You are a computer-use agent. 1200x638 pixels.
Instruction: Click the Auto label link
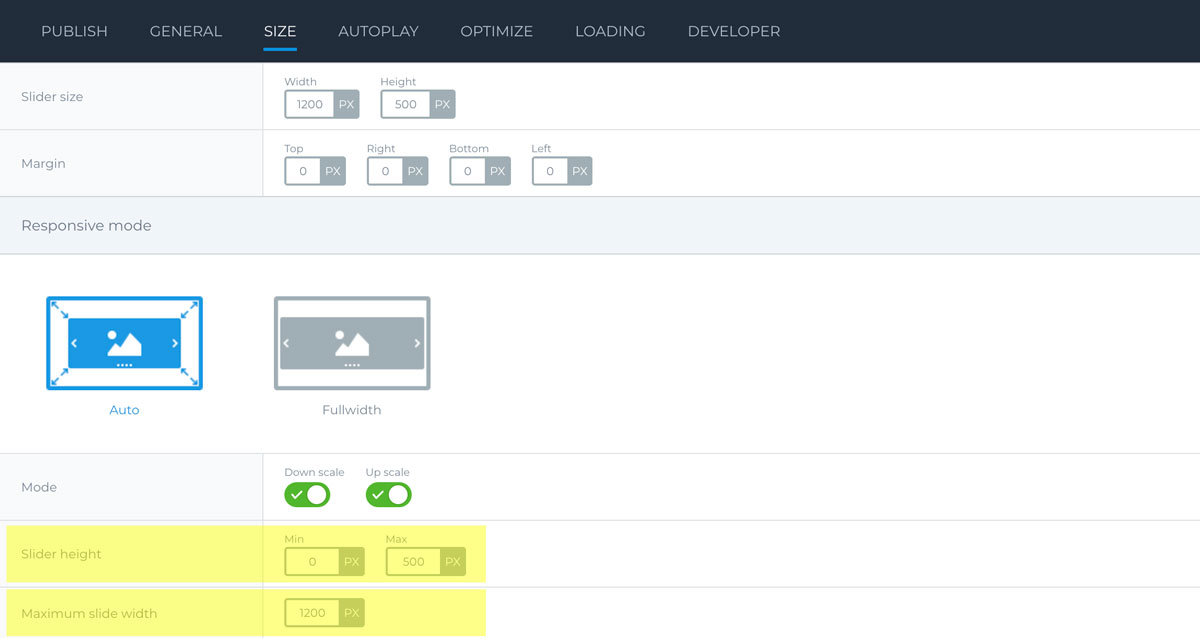(124, 410)
